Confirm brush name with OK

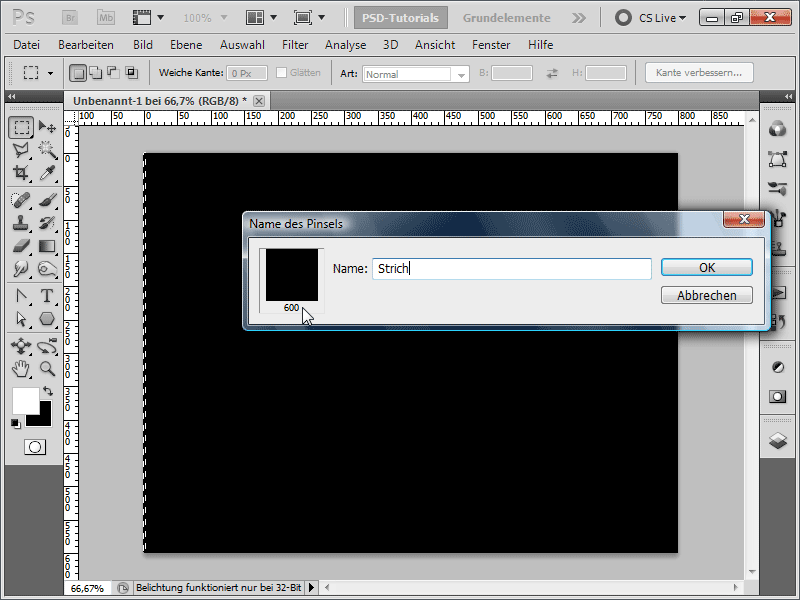tap(707, 267)
